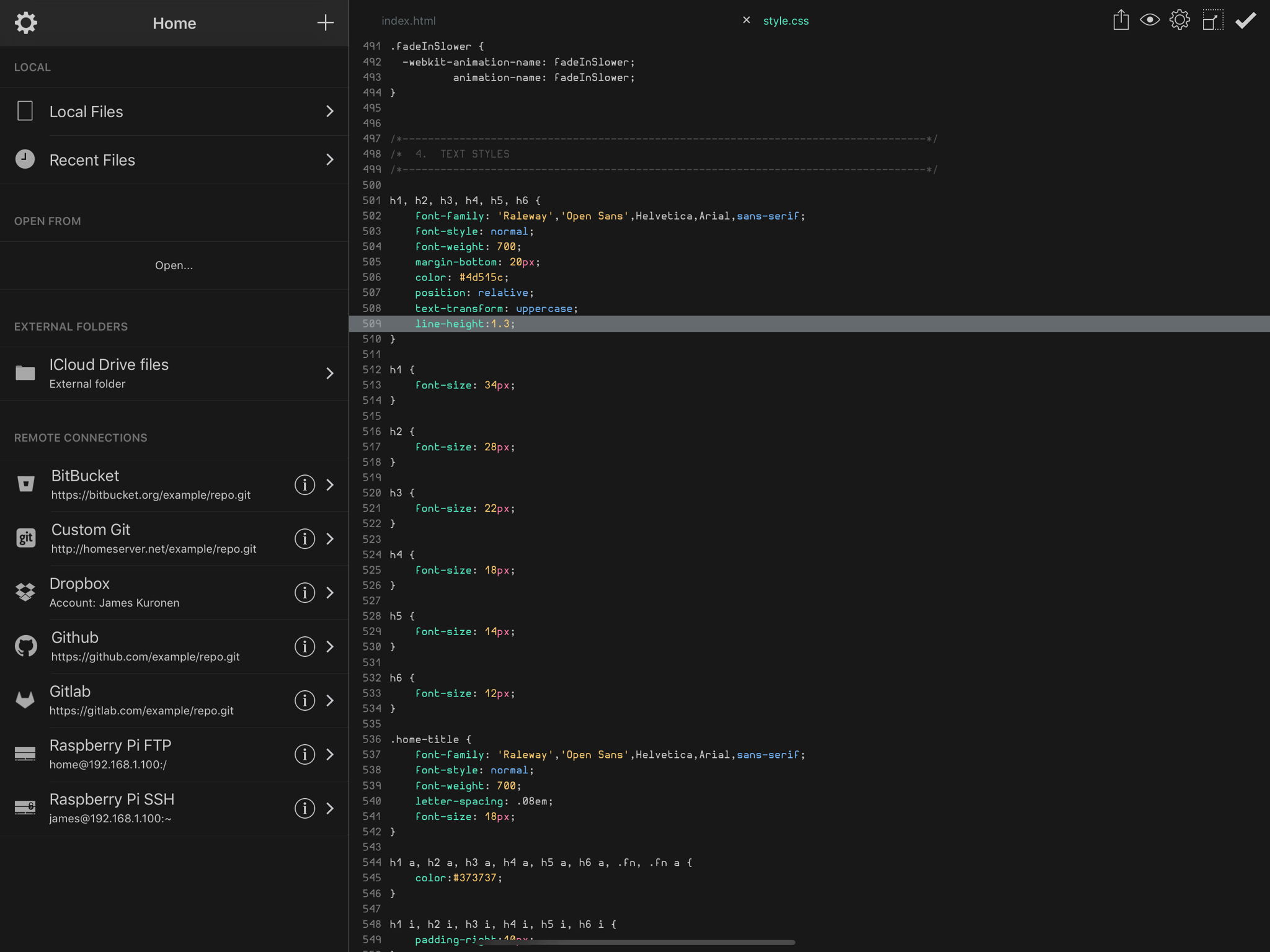Tap the Open... button under Open From
The image size is (1270, 952).
174,265
